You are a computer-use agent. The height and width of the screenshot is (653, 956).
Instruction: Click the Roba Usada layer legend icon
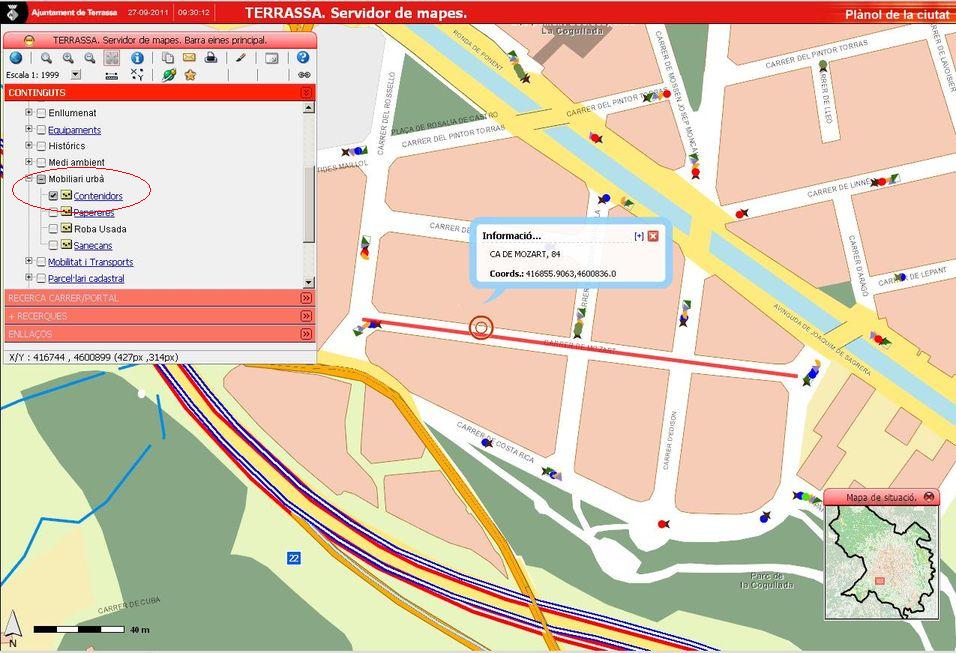click(x=66, y=228)
